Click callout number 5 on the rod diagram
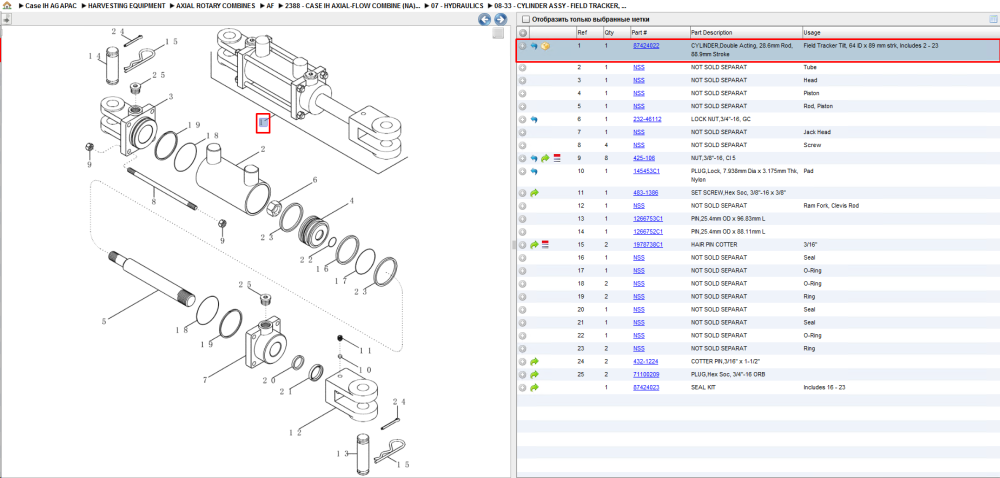1000x478 pixels. pyautogui.click(x=104, y=321)
